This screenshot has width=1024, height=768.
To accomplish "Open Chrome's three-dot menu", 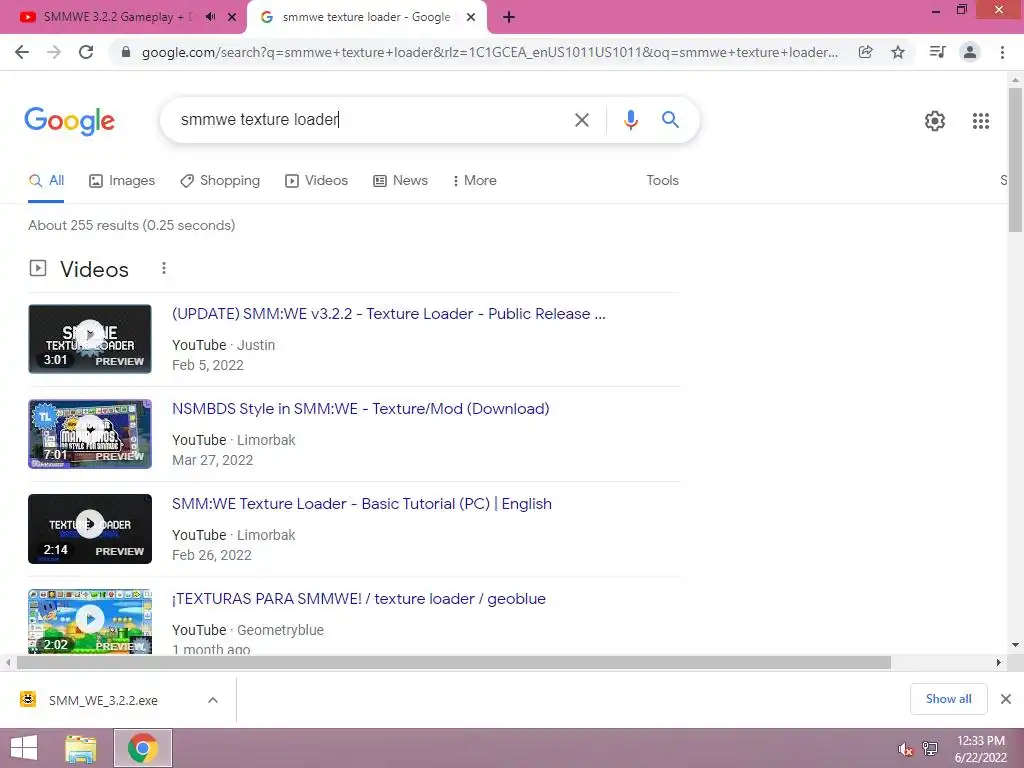I will click(x=1002, y=52).
